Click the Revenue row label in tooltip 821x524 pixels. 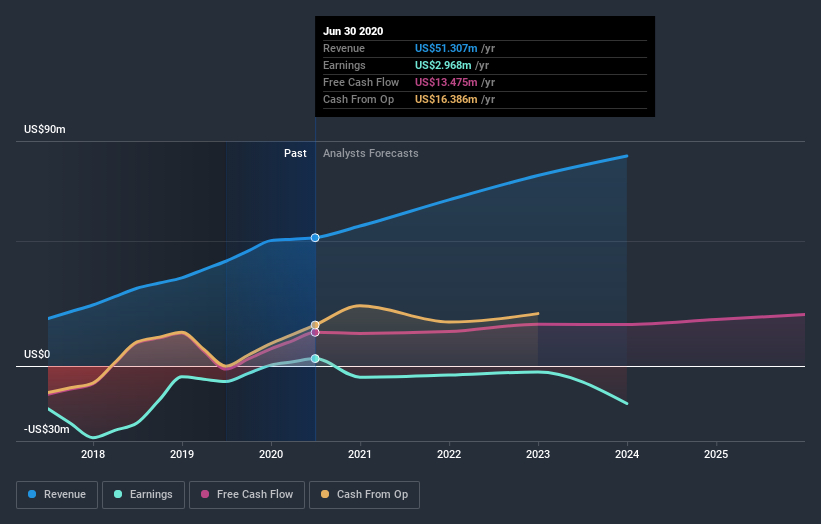click(343, 48)
